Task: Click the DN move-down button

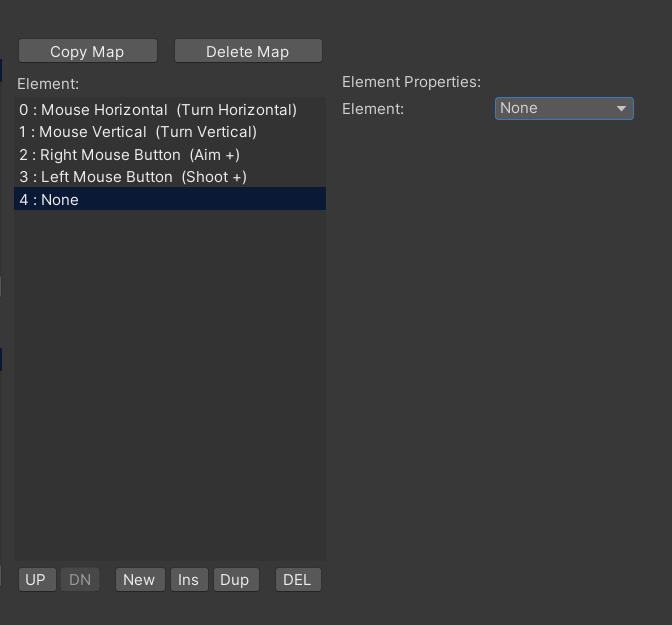Action: click(x=80, y=580)
